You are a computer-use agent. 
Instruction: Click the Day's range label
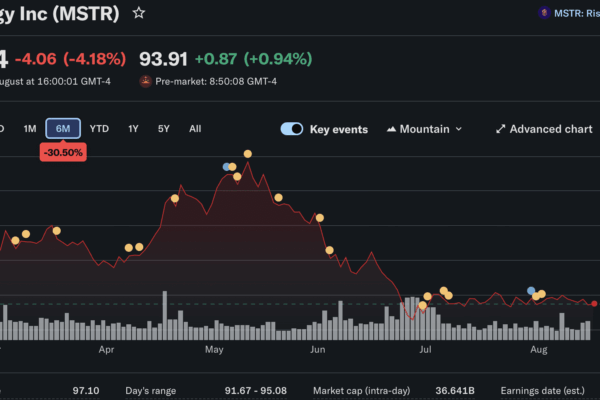click(151, 391)
